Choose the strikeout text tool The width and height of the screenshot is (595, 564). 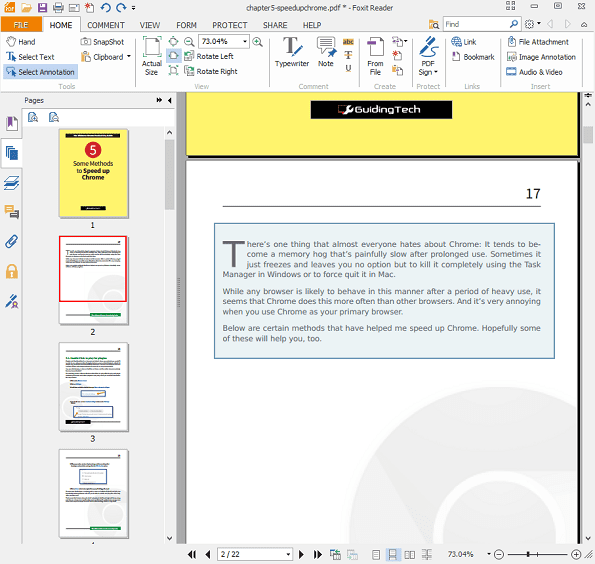(x=348, y=55)
